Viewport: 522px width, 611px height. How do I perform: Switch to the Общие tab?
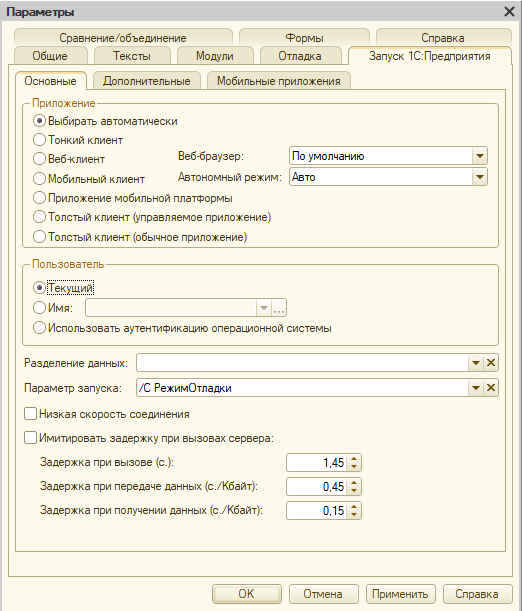pyautogui.click(x=50, y=56)
